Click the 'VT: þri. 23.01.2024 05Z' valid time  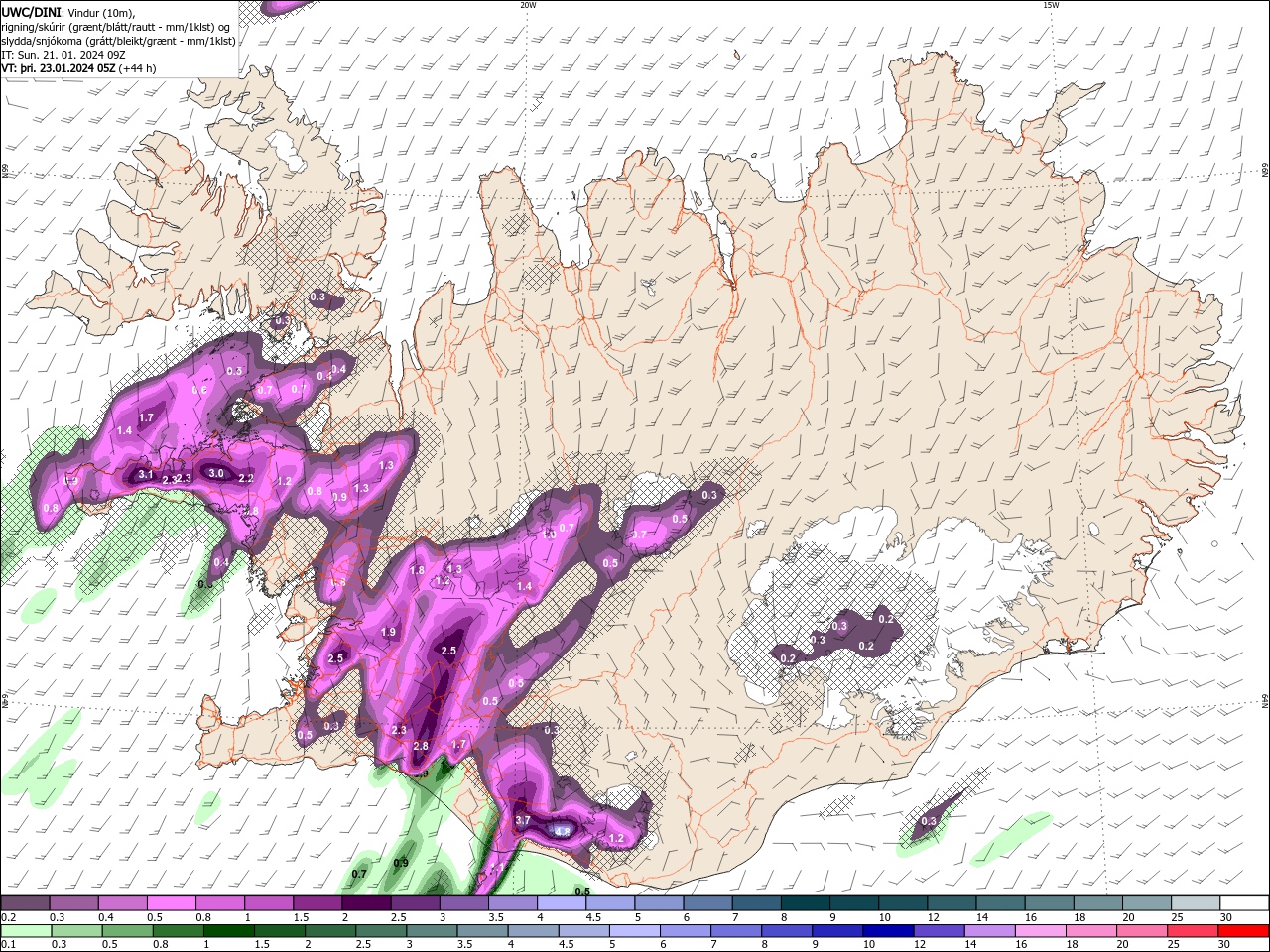[59, 68]
